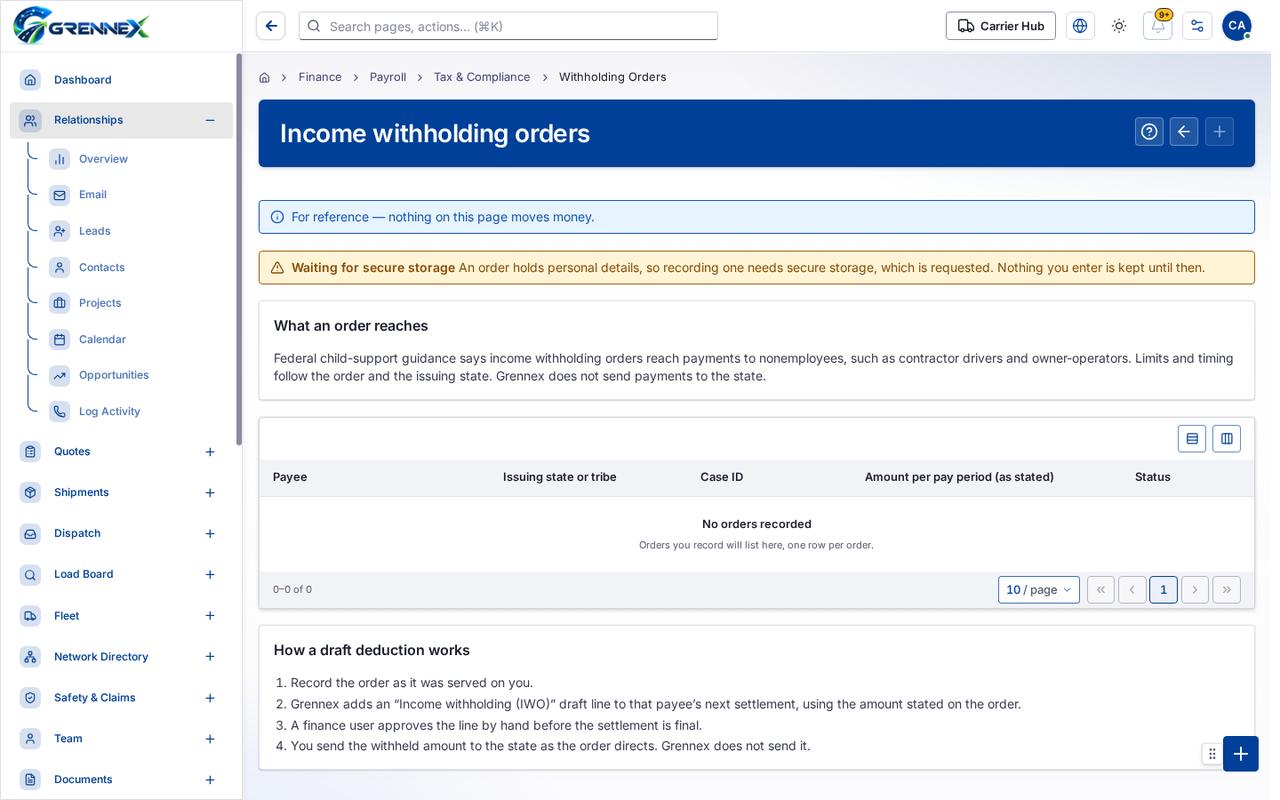Switch table to row density view icon
The width and height of the screenshot is (1280, 800).
pos(1192,438)
